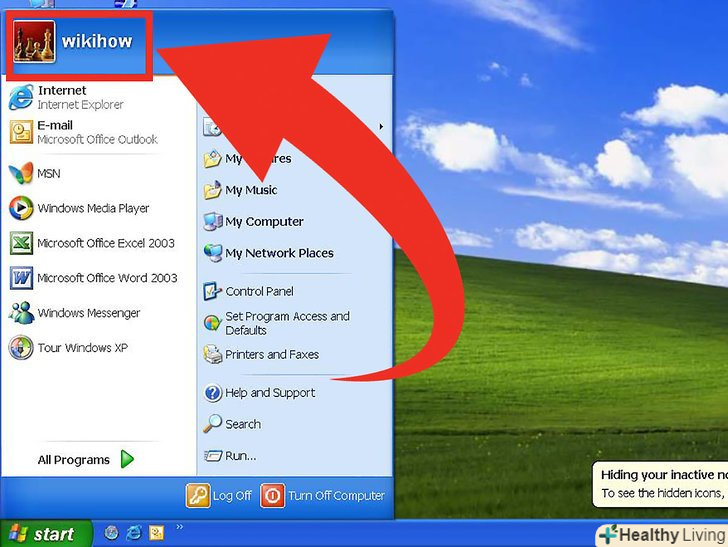This screenshot has width=728, height=547.
Task: Click the Microsoft Office Word 2003 icon
Action: [21, 278]
